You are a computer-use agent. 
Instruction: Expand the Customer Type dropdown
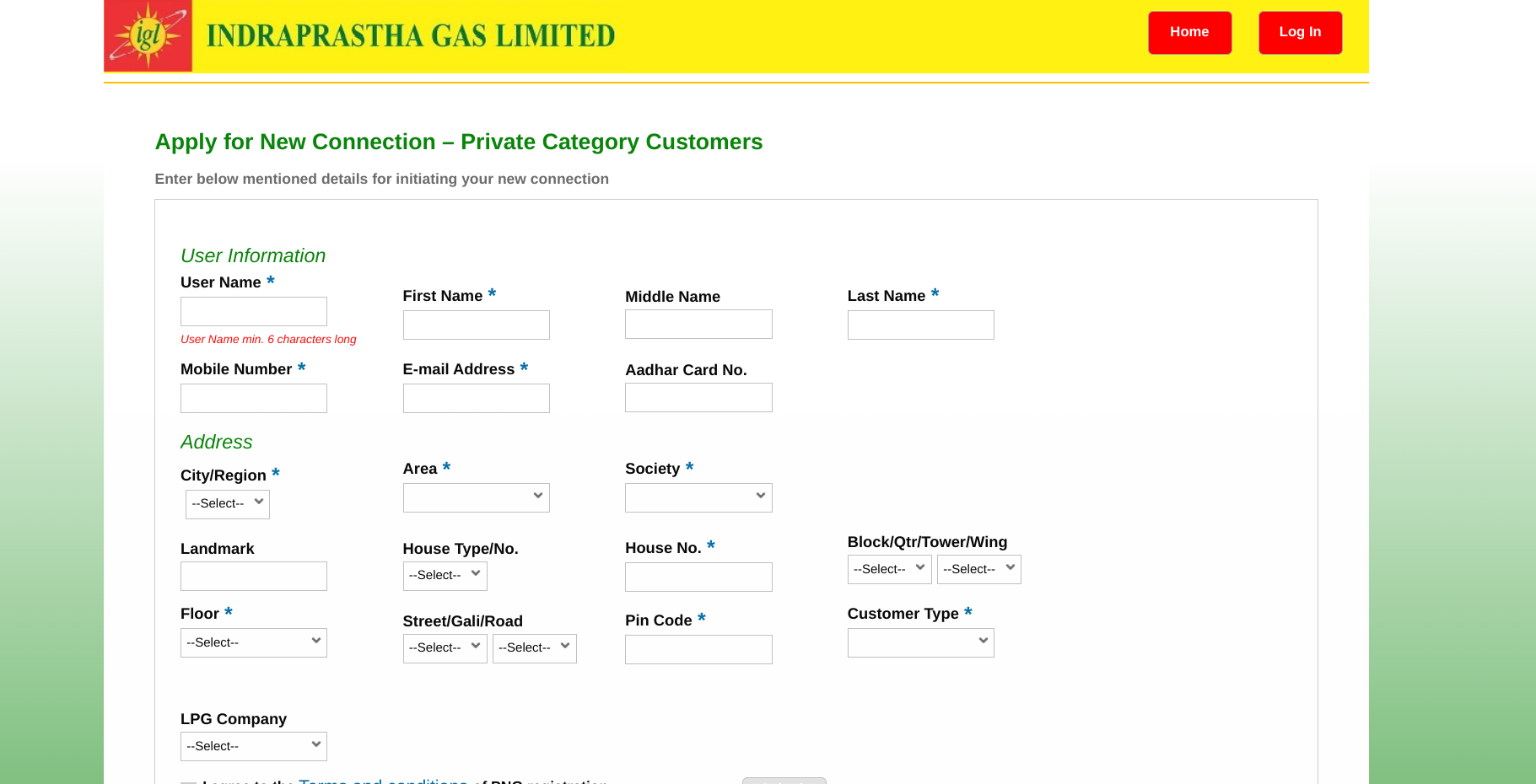[x=920, y=643]
